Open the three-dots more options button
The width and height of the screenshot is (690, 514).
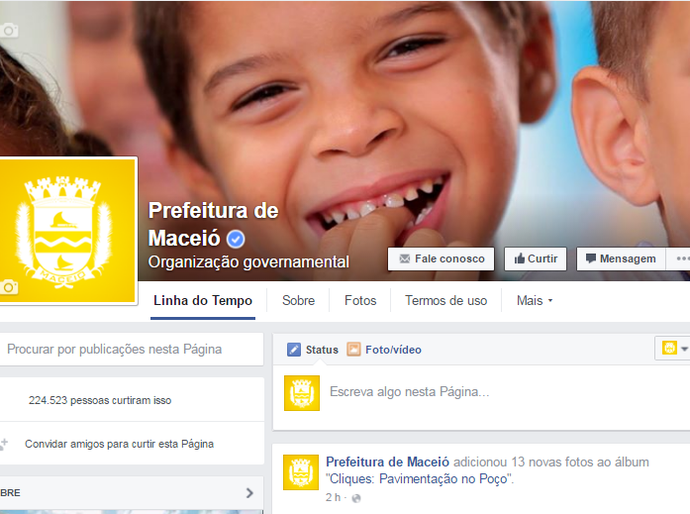click(x=681, y=259)
